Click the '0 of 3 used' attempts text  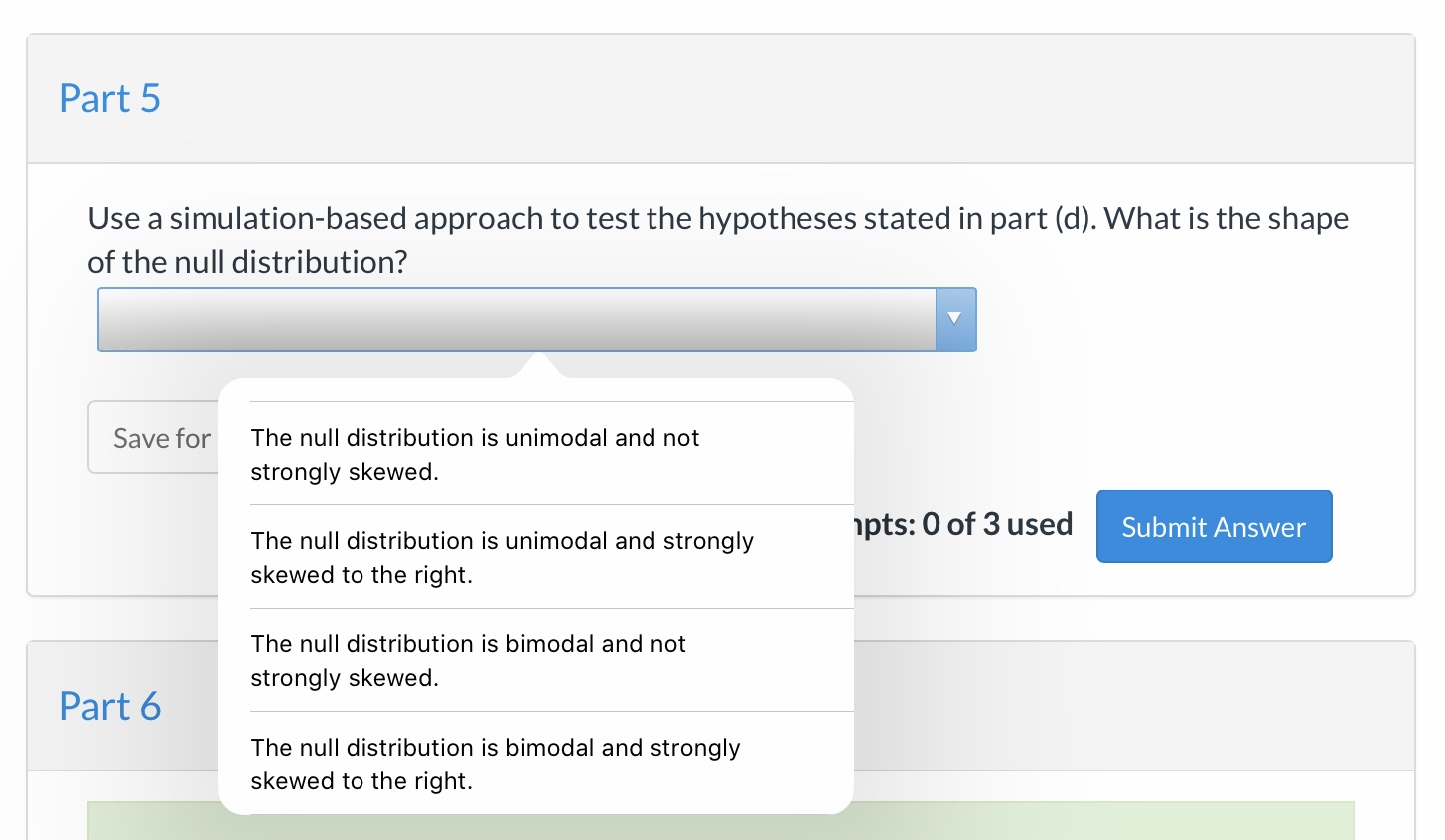click(x=997, y=524)
